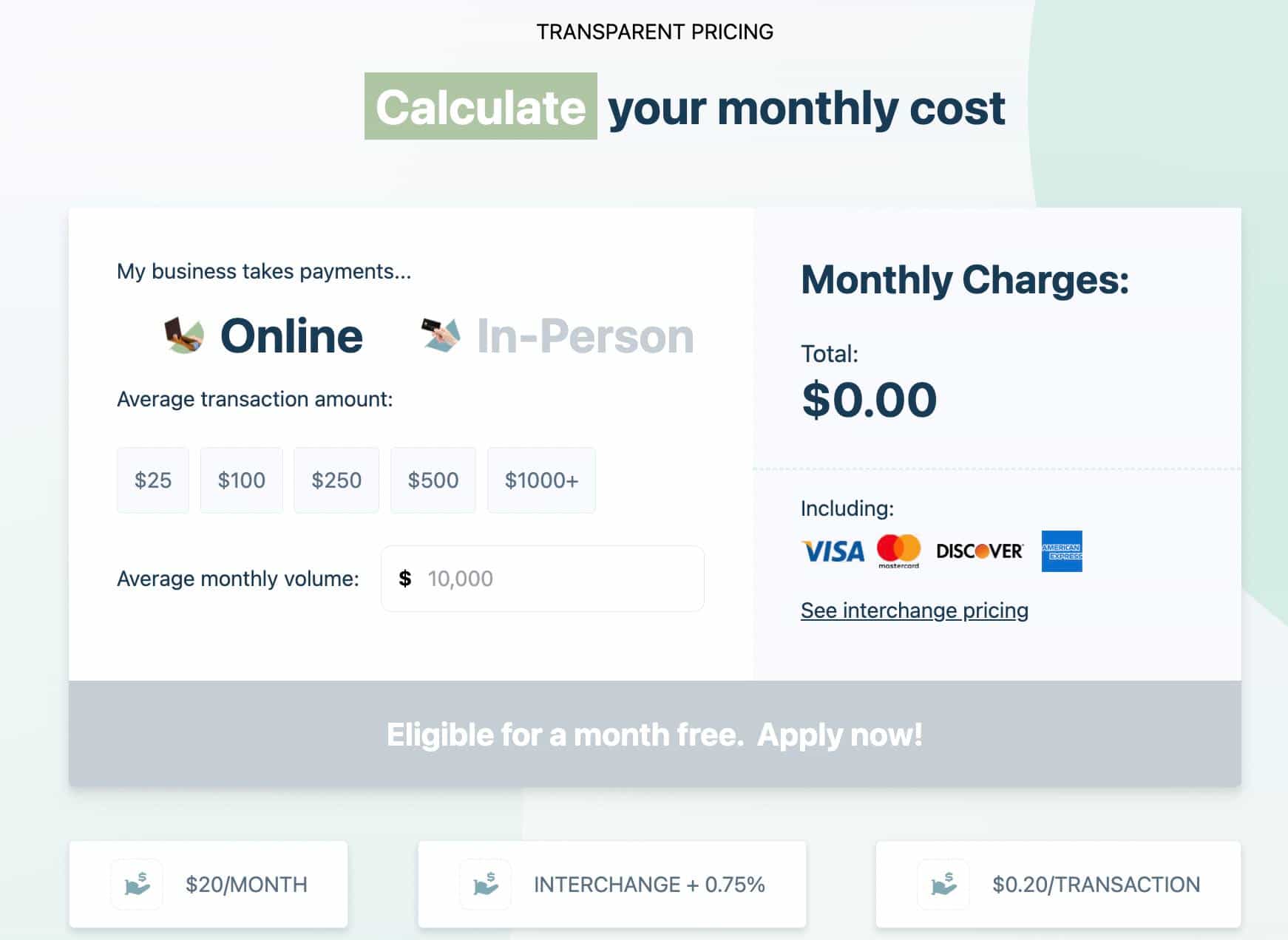Click the $0.20/transaction hand-coin icon
Viewport: 1288px width, 940px height.
pos(943,884)
